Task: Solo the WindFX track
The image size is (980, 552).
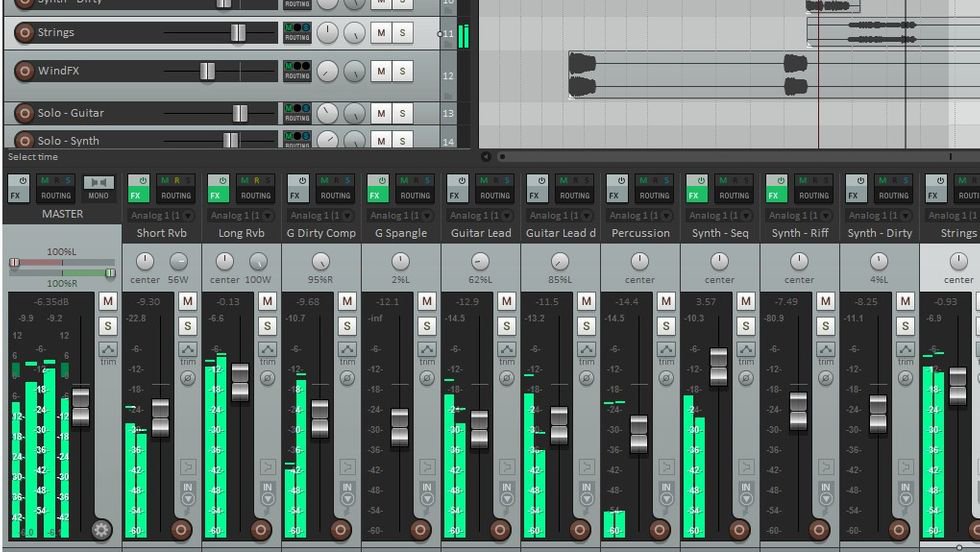Action: click(x=403, y=71)
